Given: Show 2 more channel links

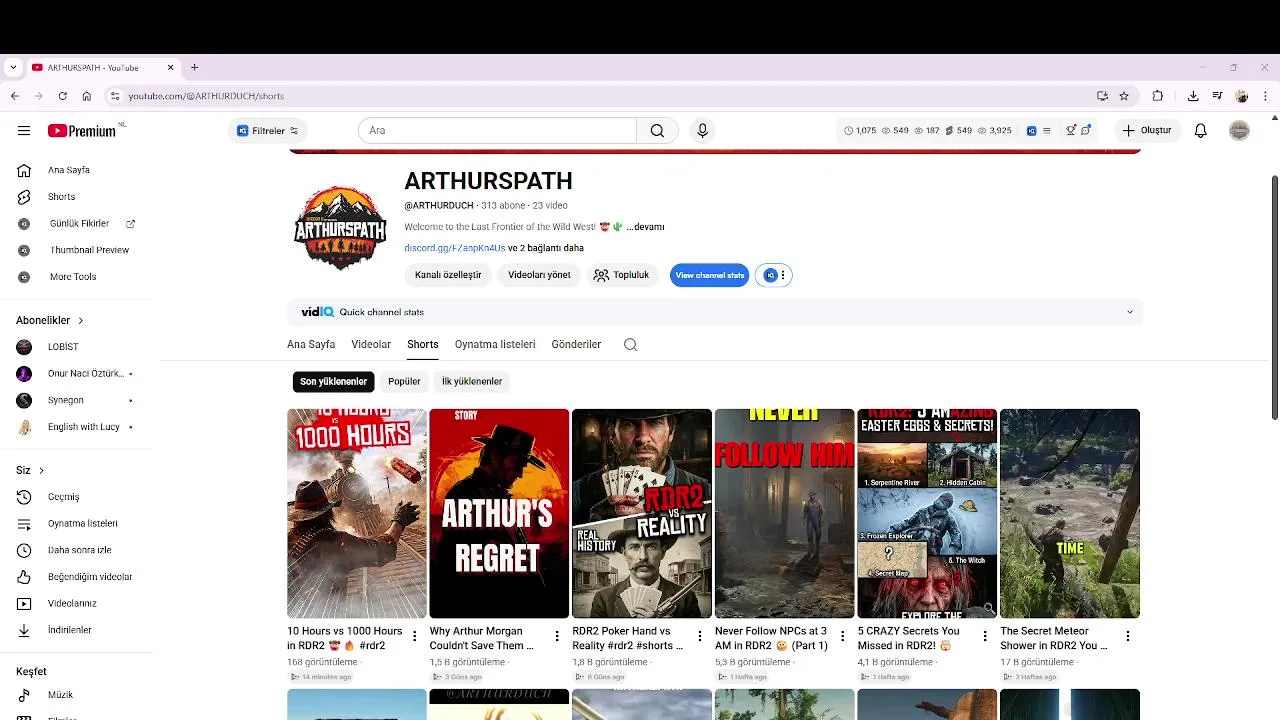Looking at the screenshot, I should pos(546,248).
